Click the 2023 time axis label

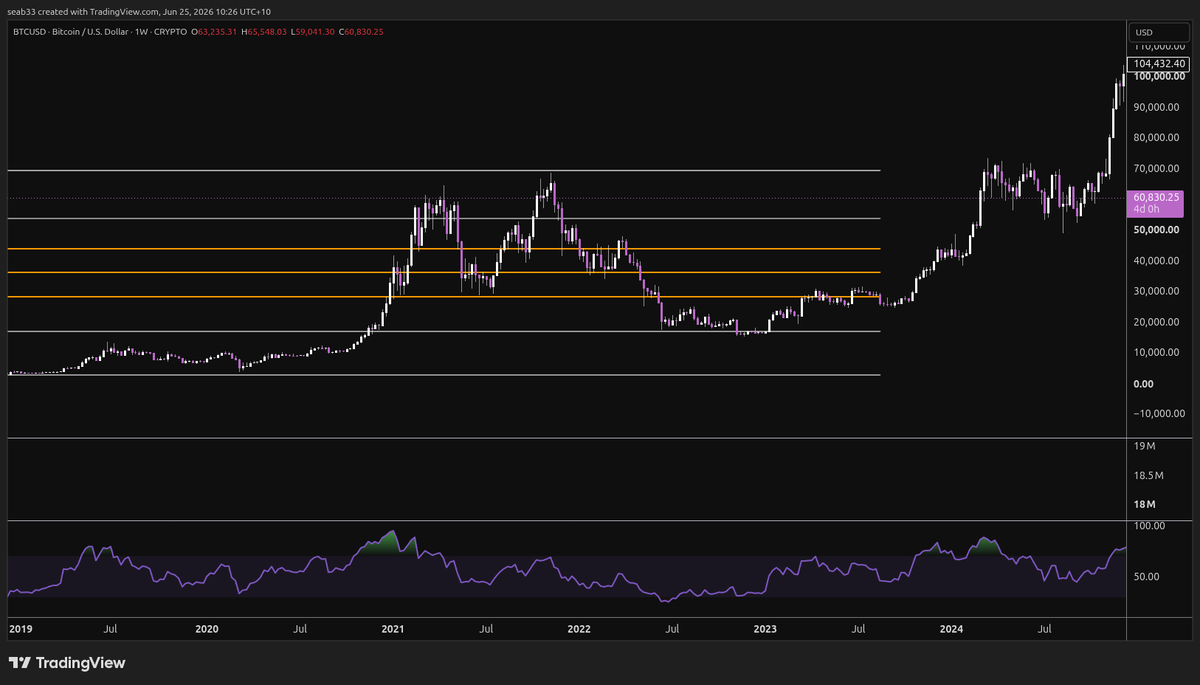tap(765, 630)
